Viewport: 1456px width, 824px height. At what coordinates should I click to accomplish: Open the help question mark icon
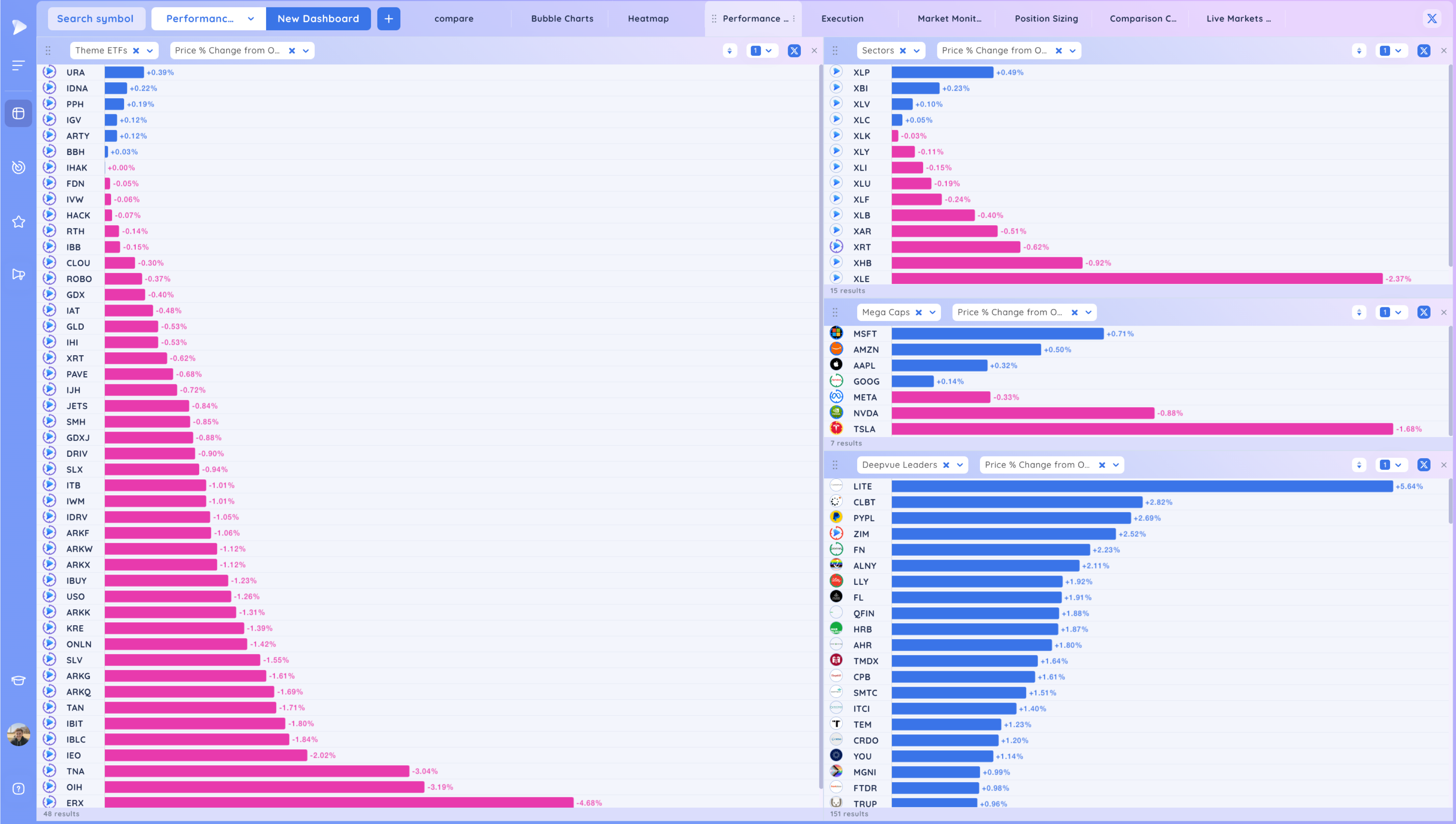18,788
